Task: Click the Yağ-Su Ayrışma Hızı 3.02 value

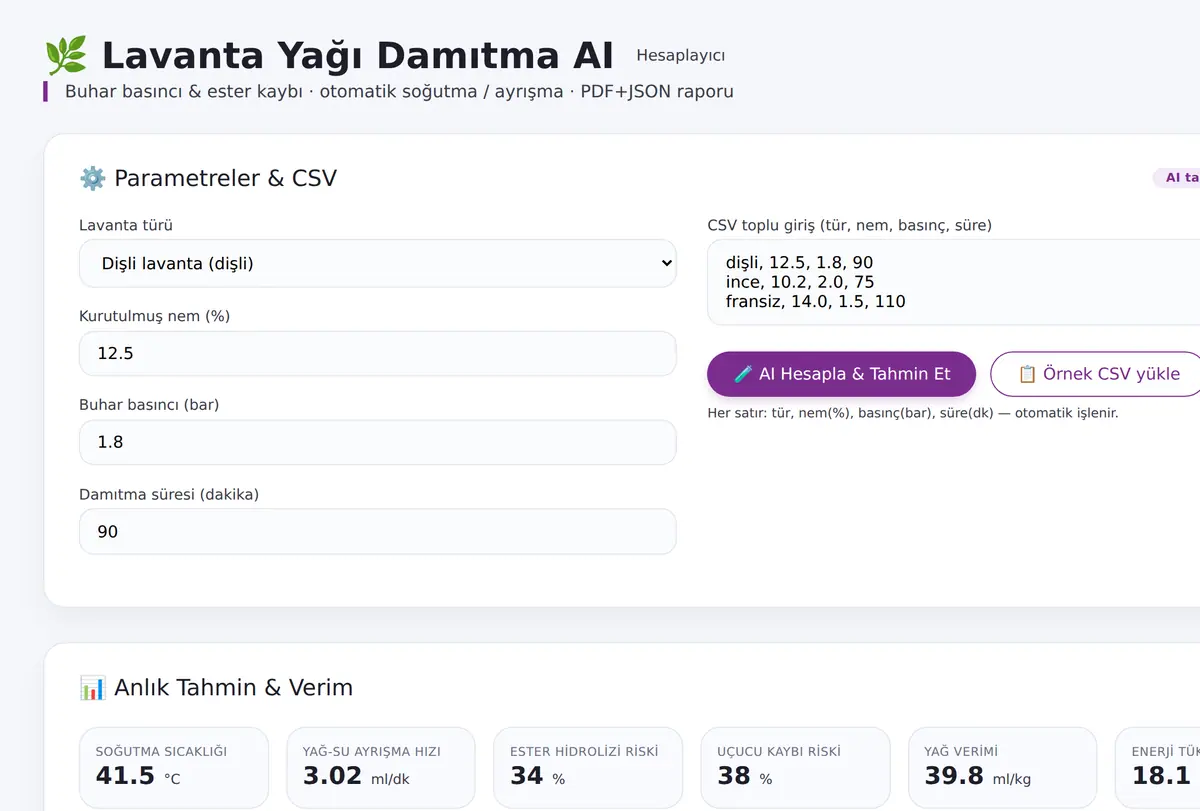Action: pos(332,775)
